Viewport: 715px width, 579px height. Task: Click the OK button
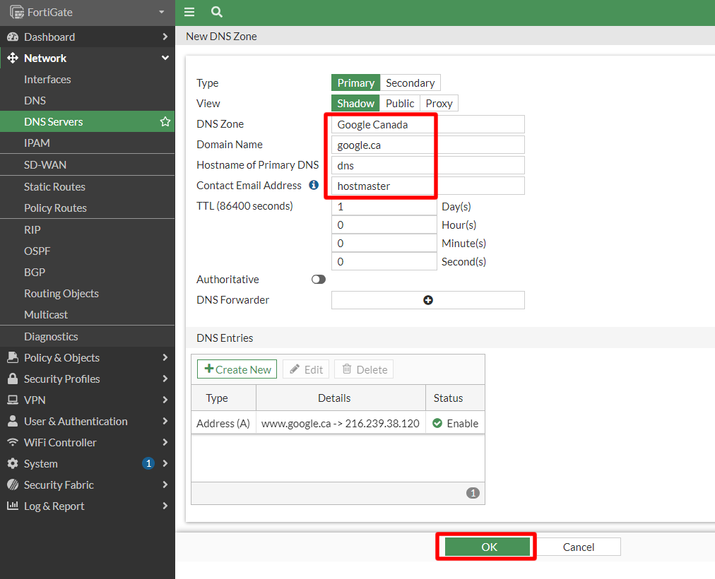click(487, 547)
